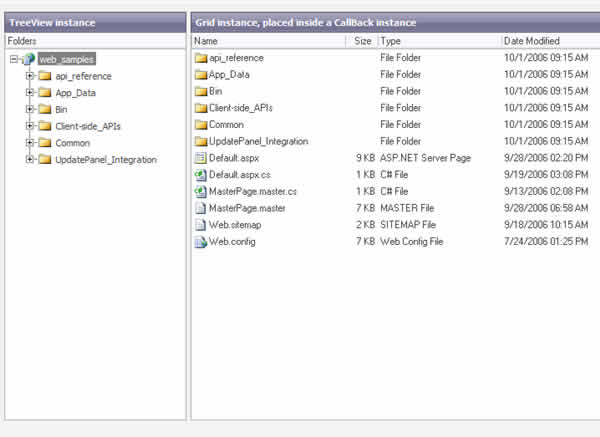600x437 pixels.
Task: Click the MasterPage.master file icon
Action: coord(200,208)
